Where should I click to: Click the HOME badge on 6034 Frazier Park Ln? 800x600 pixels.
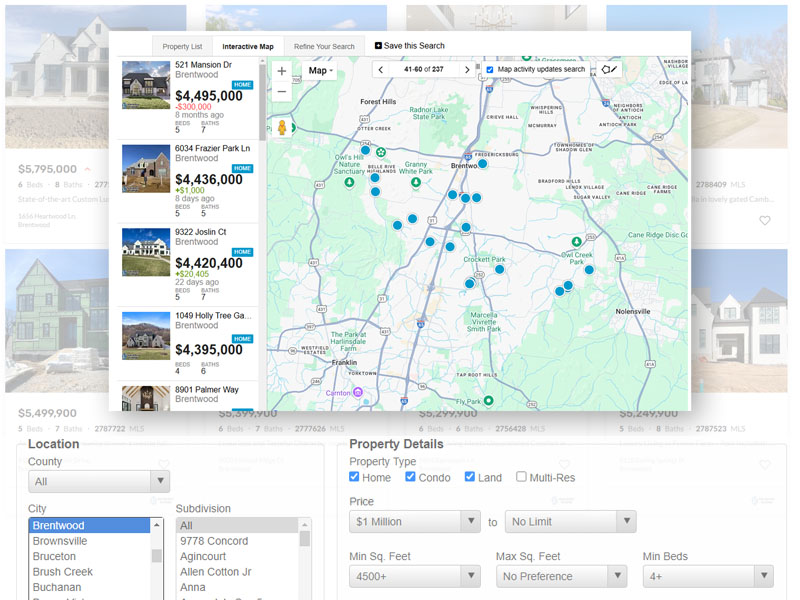click(242, 168)
